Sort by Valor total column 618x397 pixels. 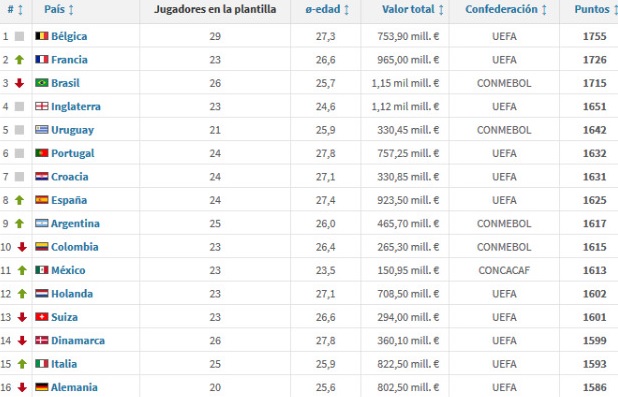click(x=413, y=9)
